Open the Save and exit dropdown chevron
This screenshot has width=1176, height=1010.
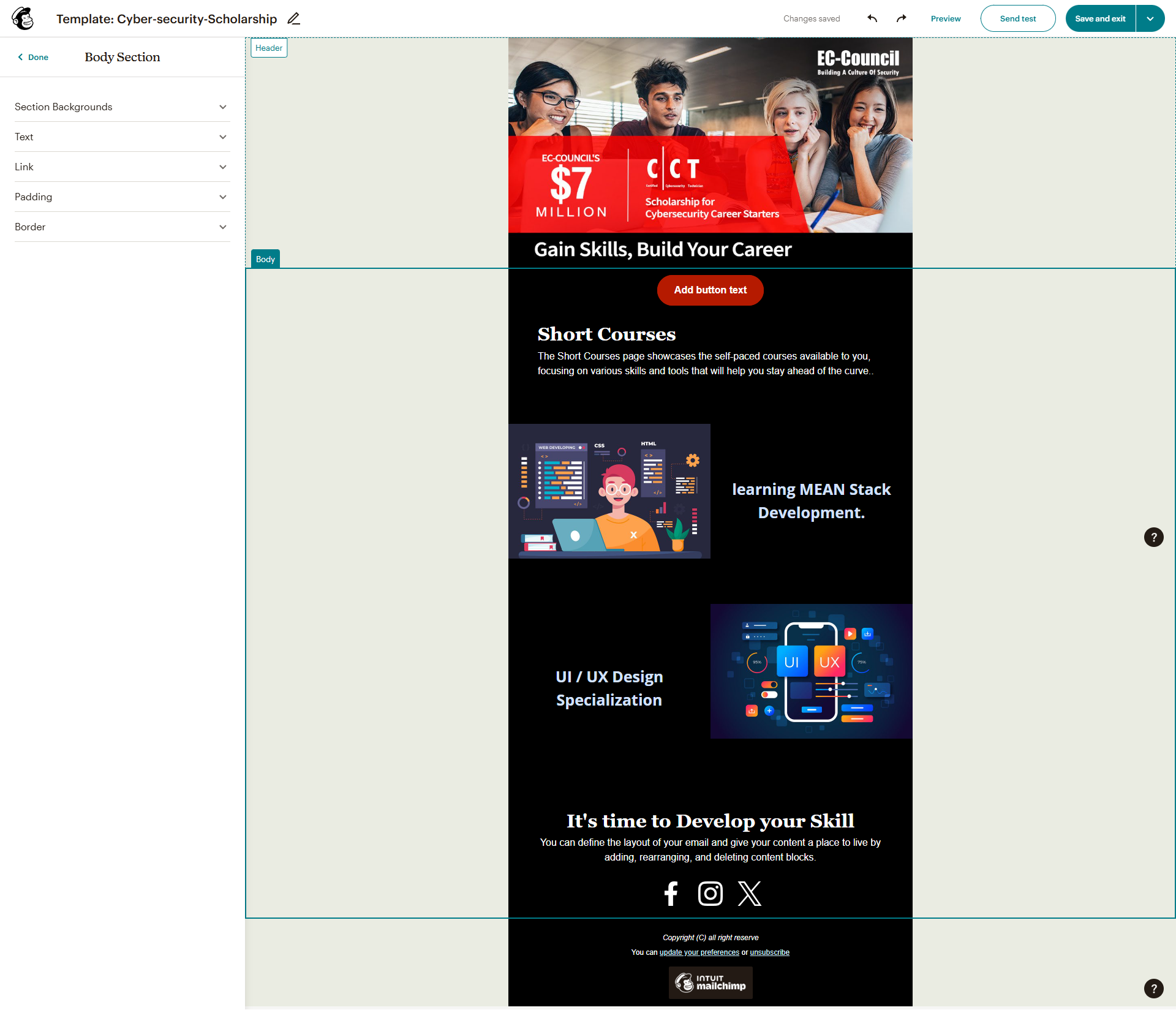click(x=1150, y=18)
